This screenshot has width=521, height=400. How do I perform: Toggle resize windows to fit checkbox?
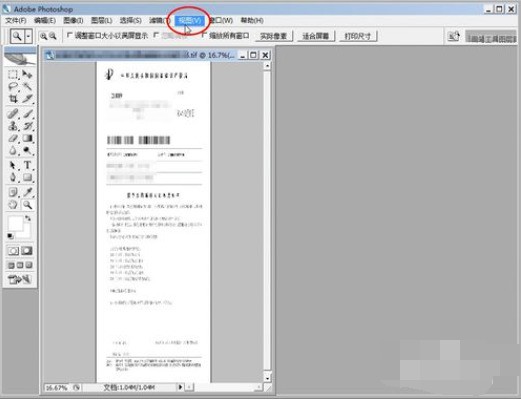tap(70, 35)
